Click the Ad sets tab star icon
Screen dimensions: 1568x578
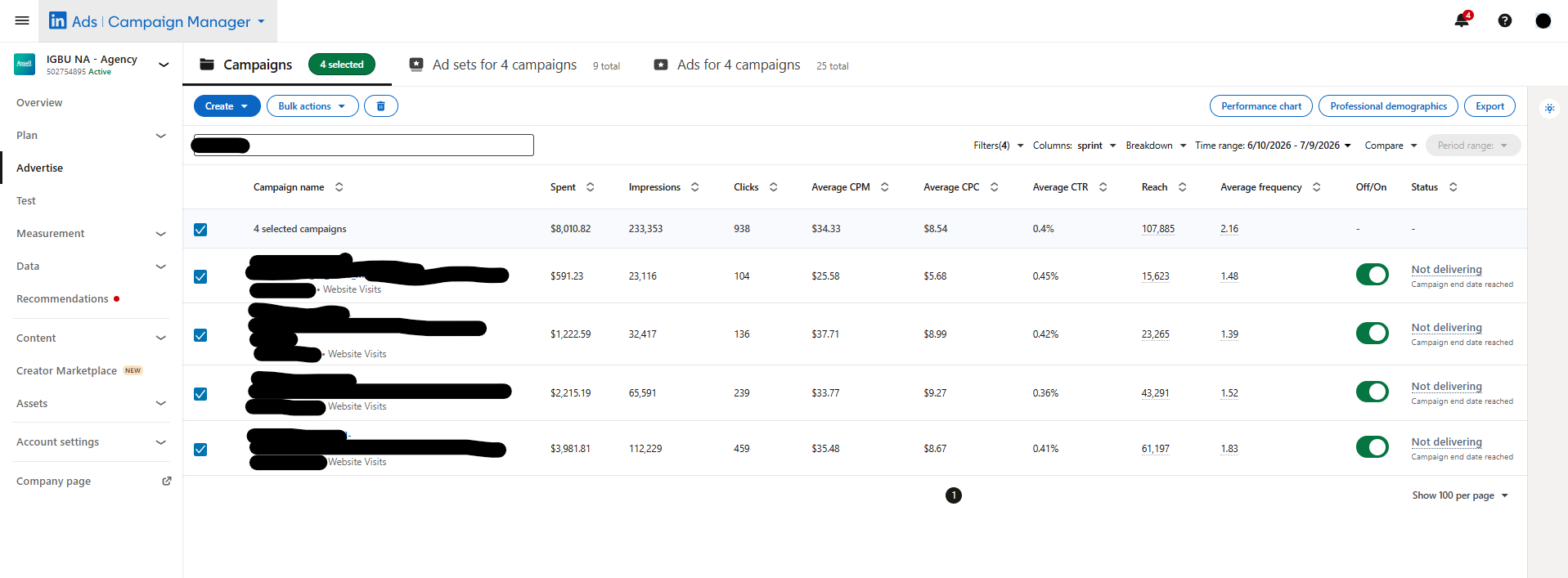coord(416,65)
